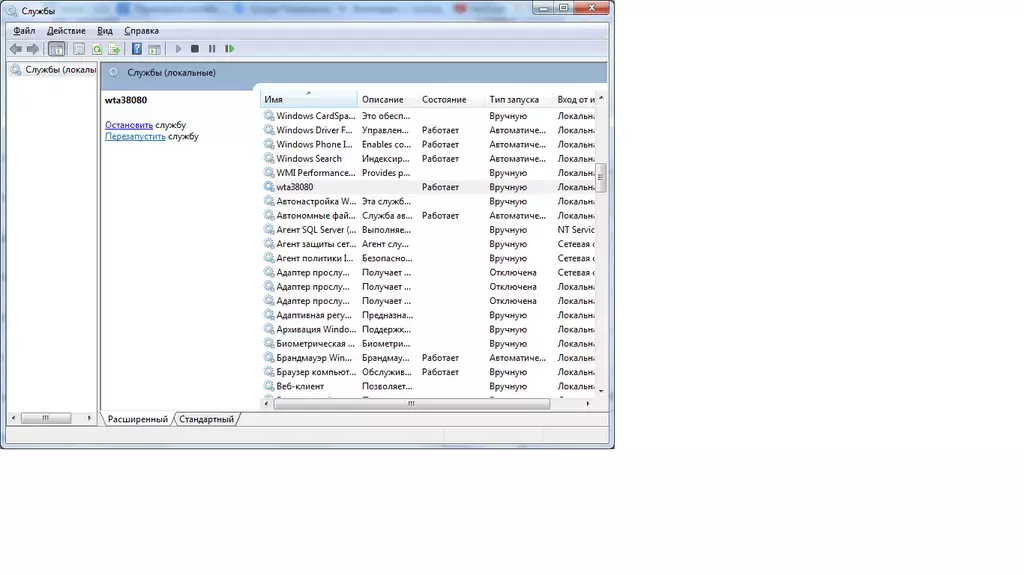Select the Windows Phone I... service row
Viewport: 1024px width, 575px height.
428,144
